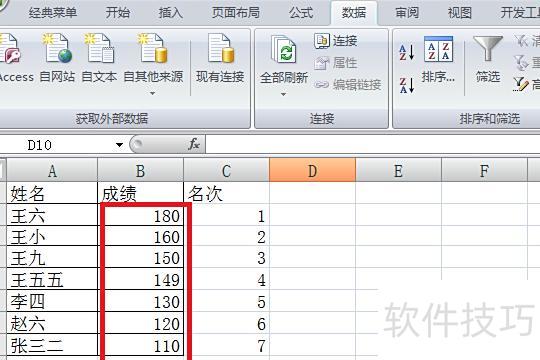Select cell containing 王九
Screen dimensions: 540x360
(x=52, y=257)
